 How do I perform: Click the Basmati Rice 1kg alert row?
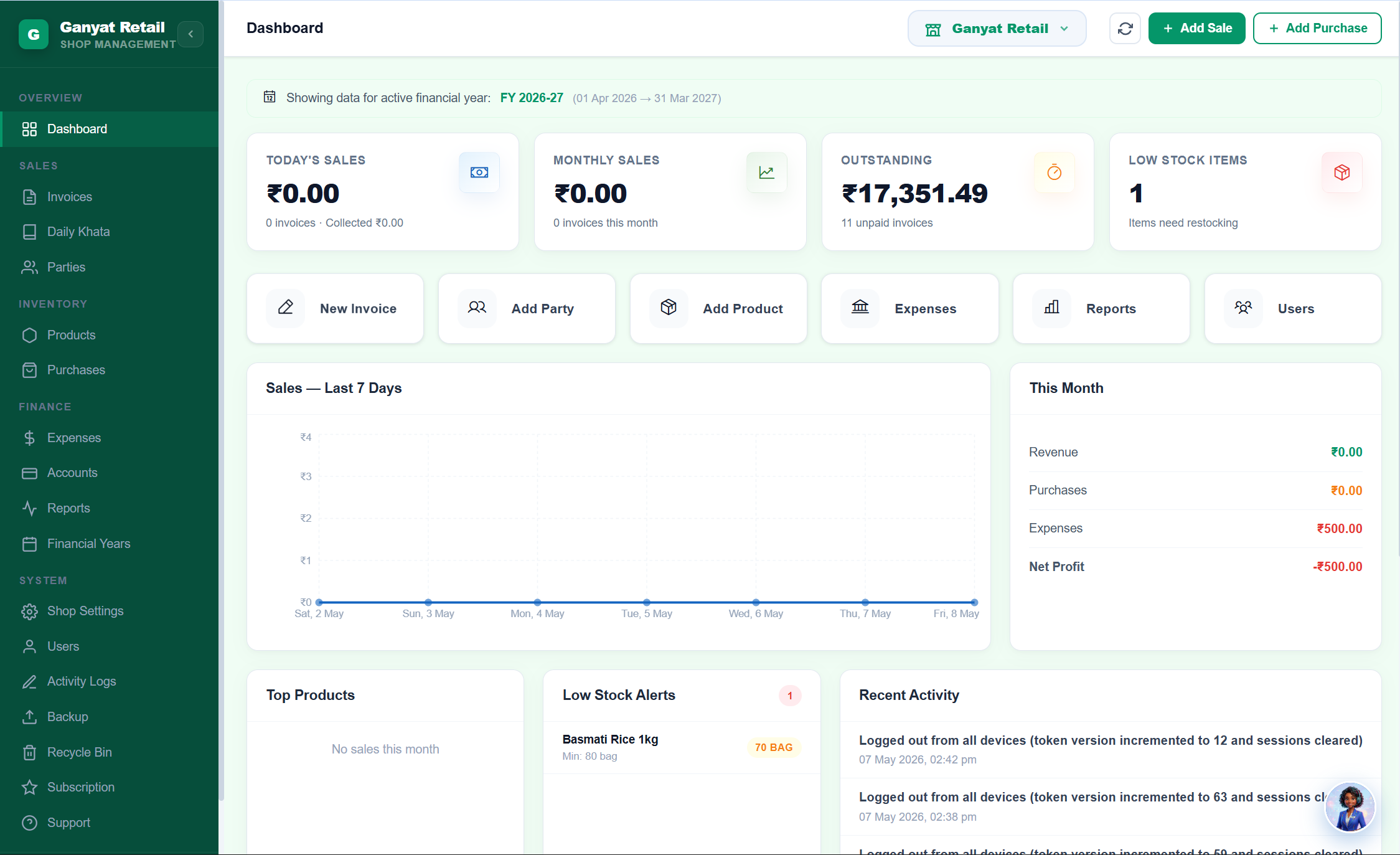pyautogui.click(x=682, y=747)
